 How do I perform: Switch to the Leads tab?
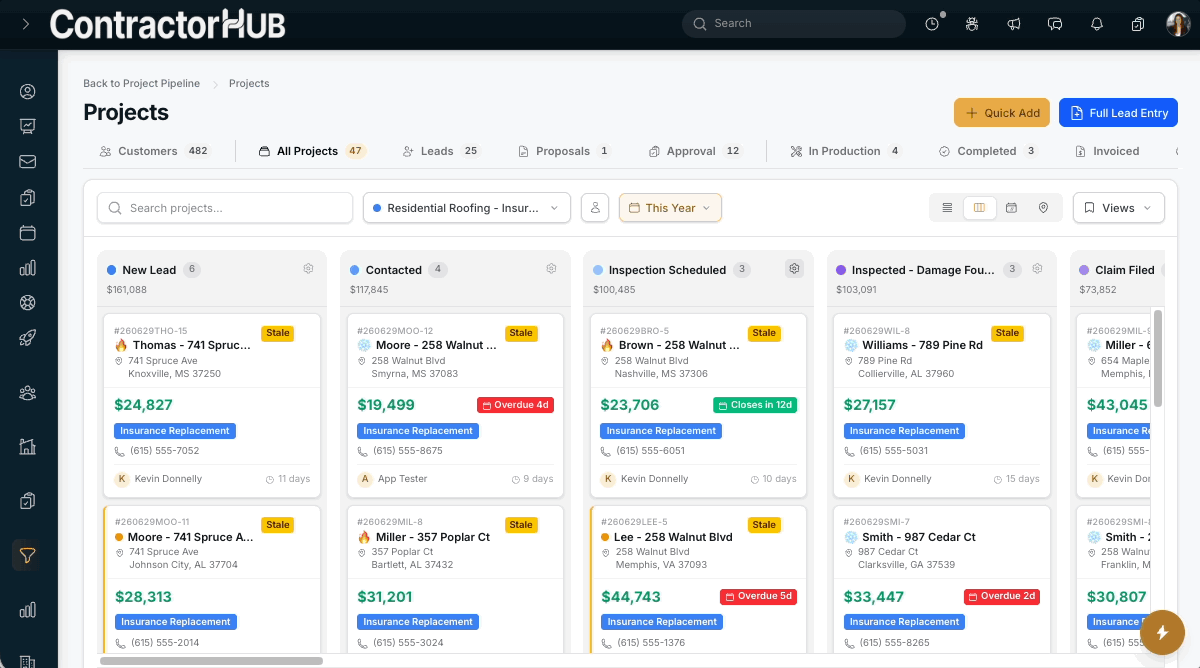(x=442, y=151)
